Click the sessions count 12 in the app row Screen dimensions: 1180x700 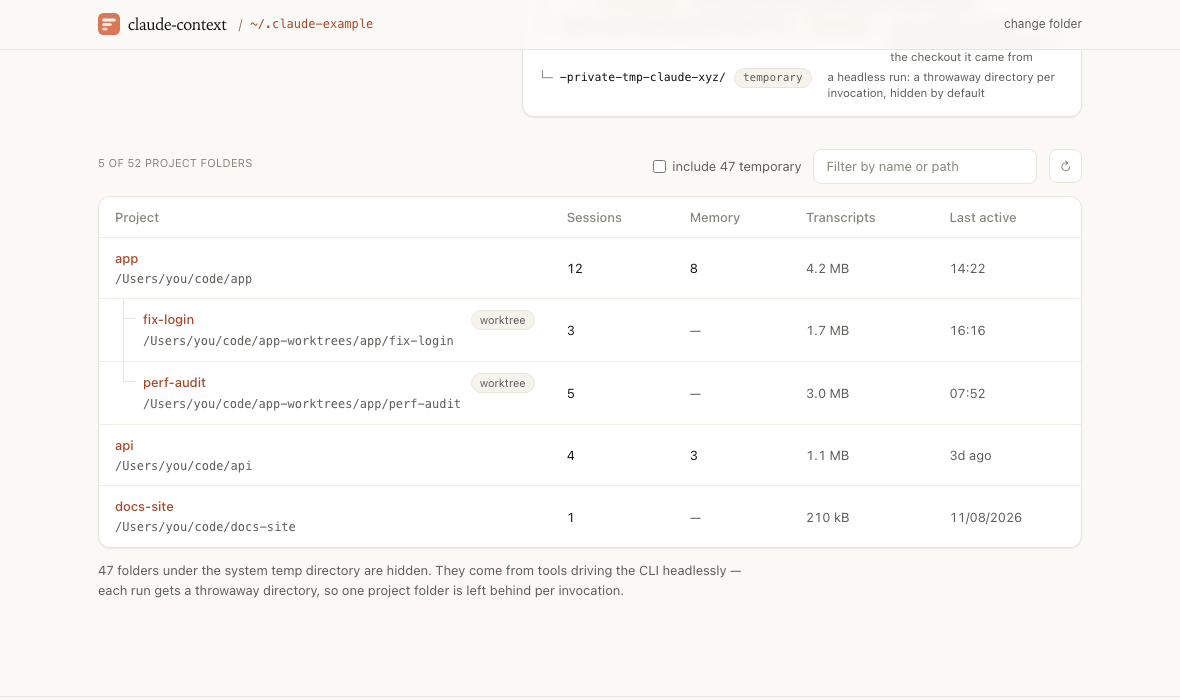tap(575, 269)
